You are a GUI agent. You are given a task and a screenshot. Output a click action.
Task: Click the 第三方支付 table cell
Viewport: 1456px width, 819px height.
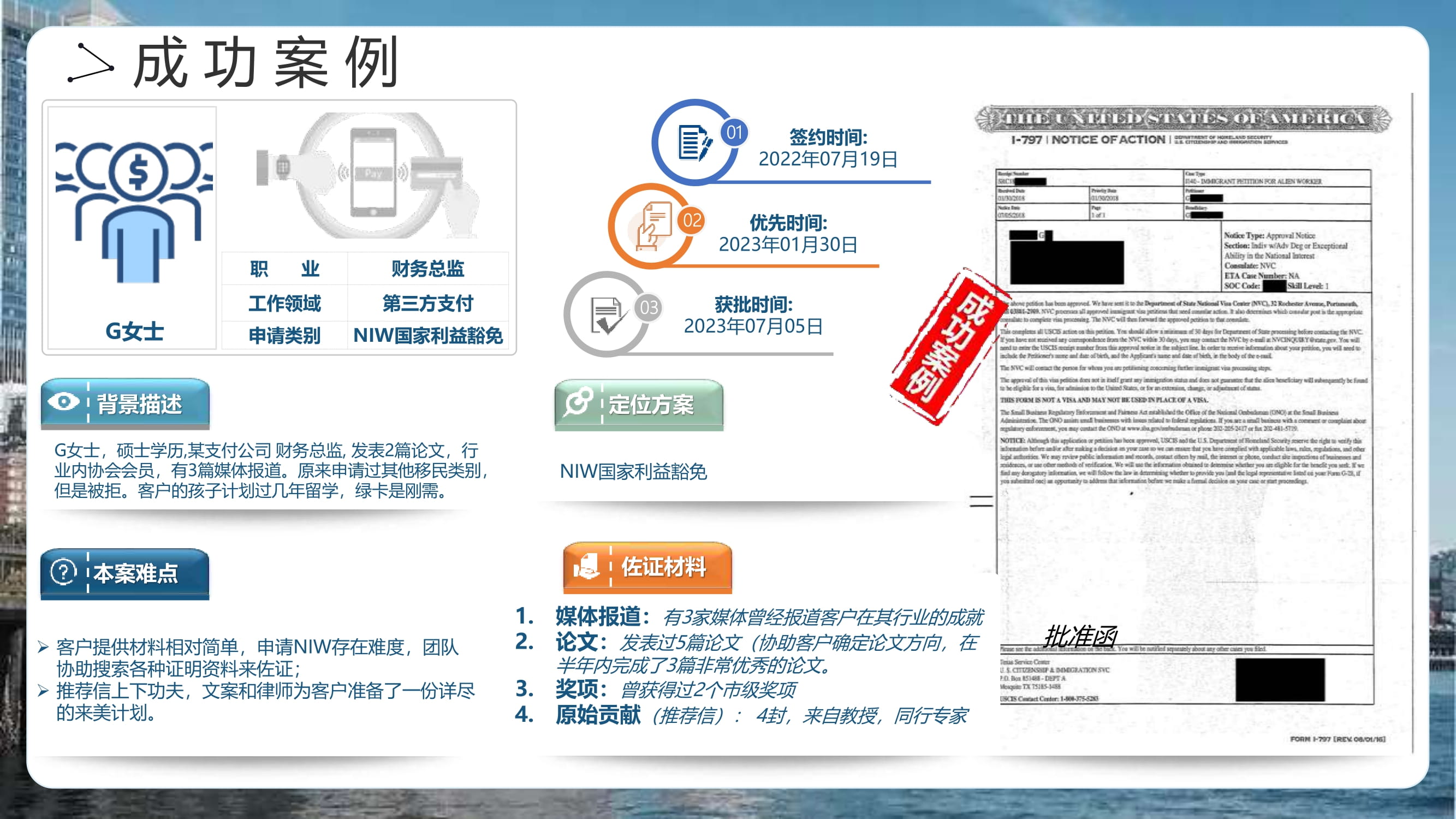click(428, 304)
